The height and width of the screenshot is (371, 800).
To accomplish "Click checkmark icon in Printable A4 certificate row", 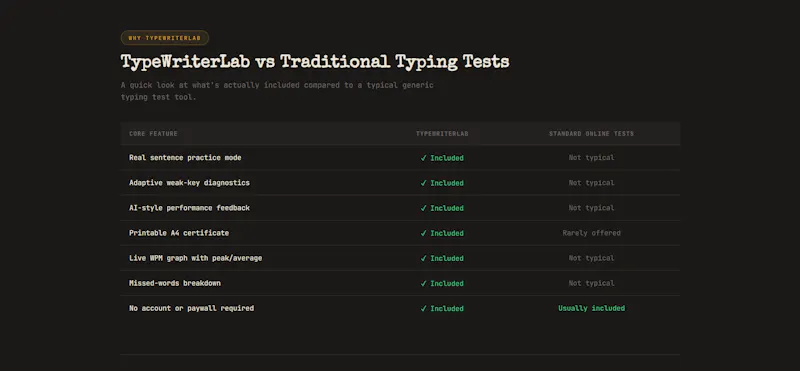I will 423,233.
